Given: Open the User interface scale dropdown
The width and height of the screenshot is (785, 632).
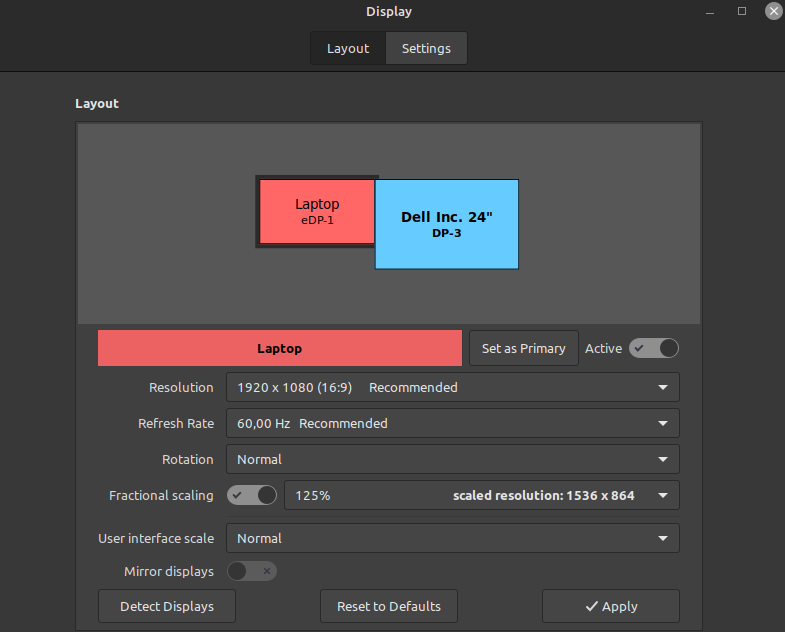Looking at the screenshot, I should click(x=452, y=538).
